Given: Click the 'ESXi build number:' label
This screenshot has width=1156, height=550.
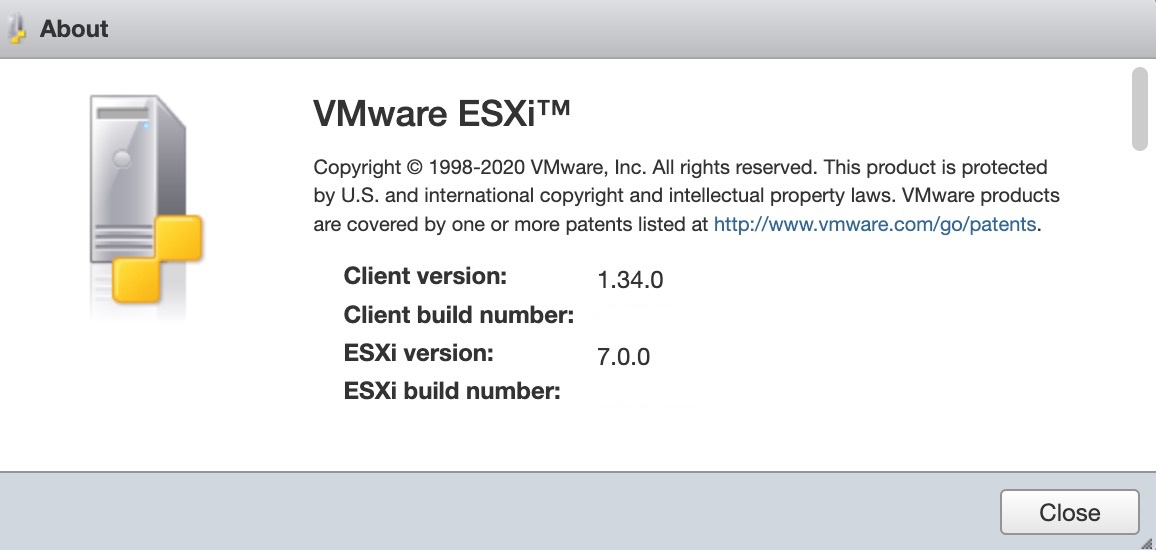Looking at the screenshot, I should coord(452,391).
